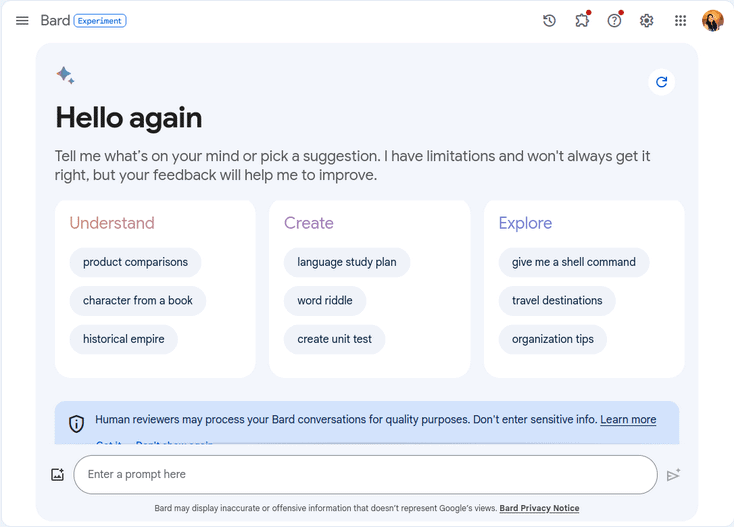Open the account profile avatar
Screen dimensions: 734x527
712,21
